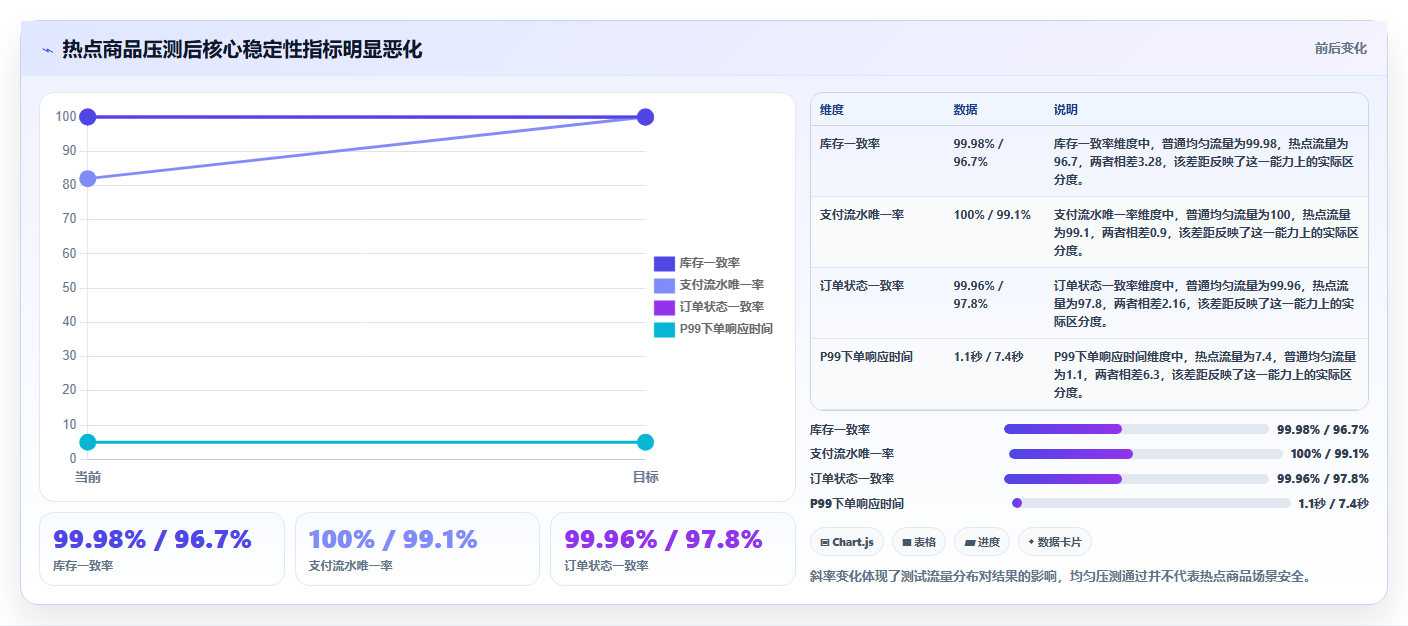Click the 库存一致率 progress bar

[1136, 429]
